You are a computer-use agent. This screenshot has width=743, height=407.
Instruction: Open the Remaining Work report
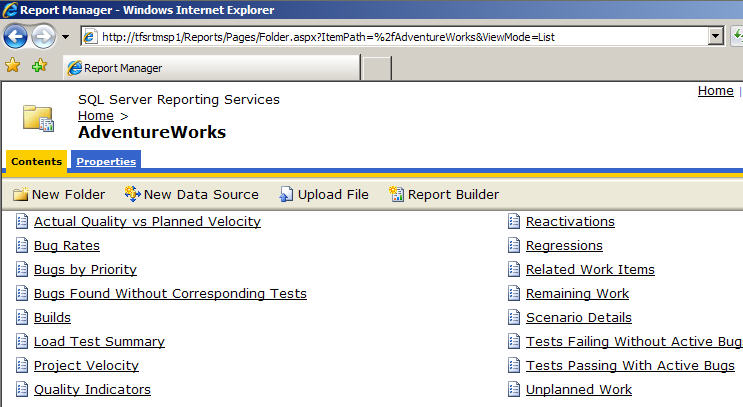(577, 293)
